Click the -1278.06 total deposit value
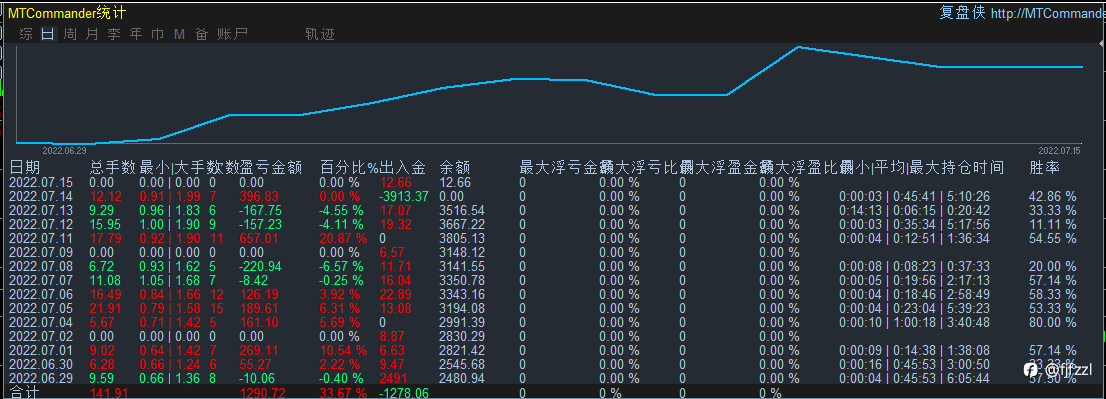This screenshot has height=399, width=1106. click(404, 393)
